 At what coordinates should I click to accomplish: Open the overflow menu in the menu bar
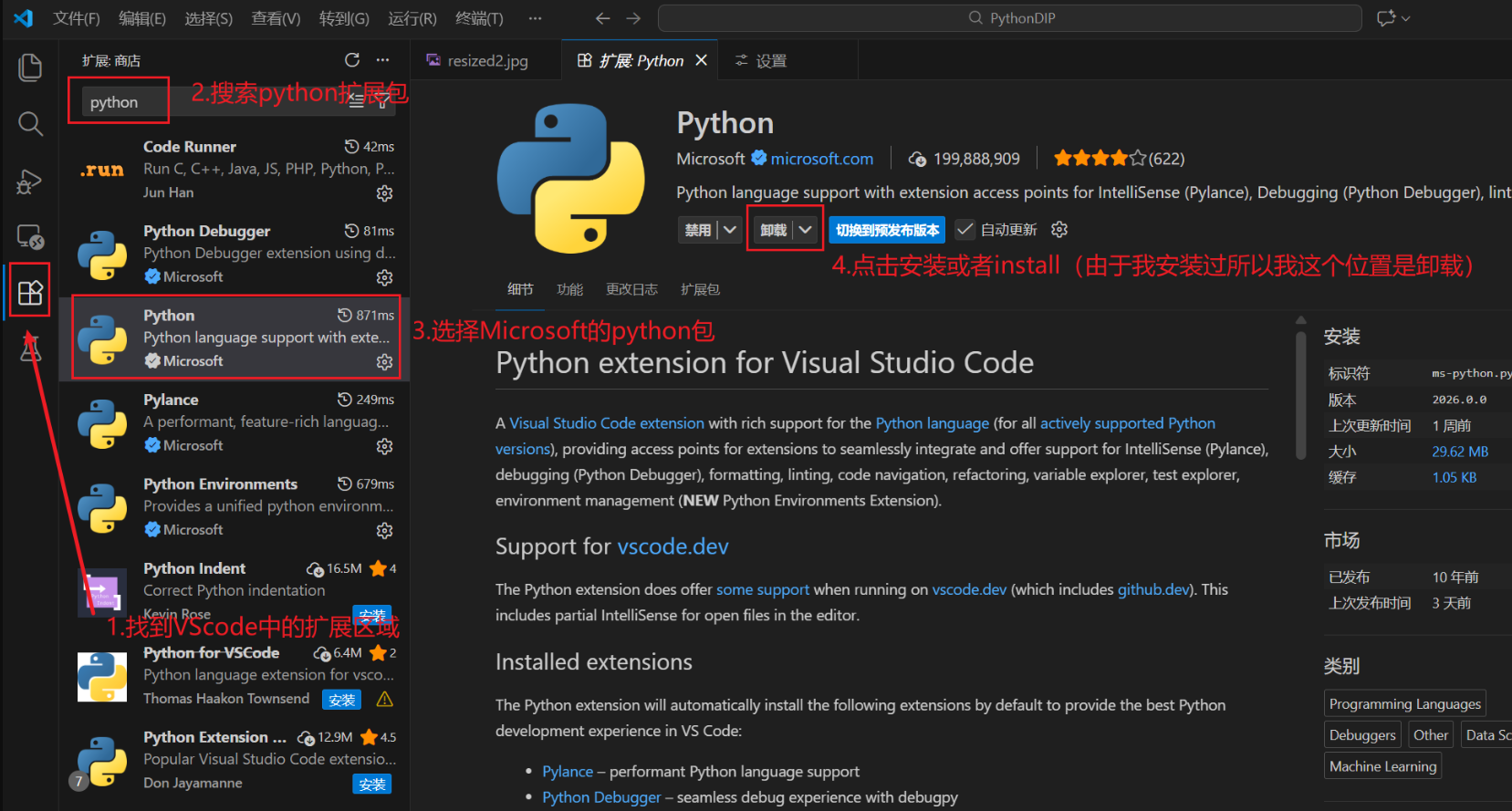pos(535,18)
